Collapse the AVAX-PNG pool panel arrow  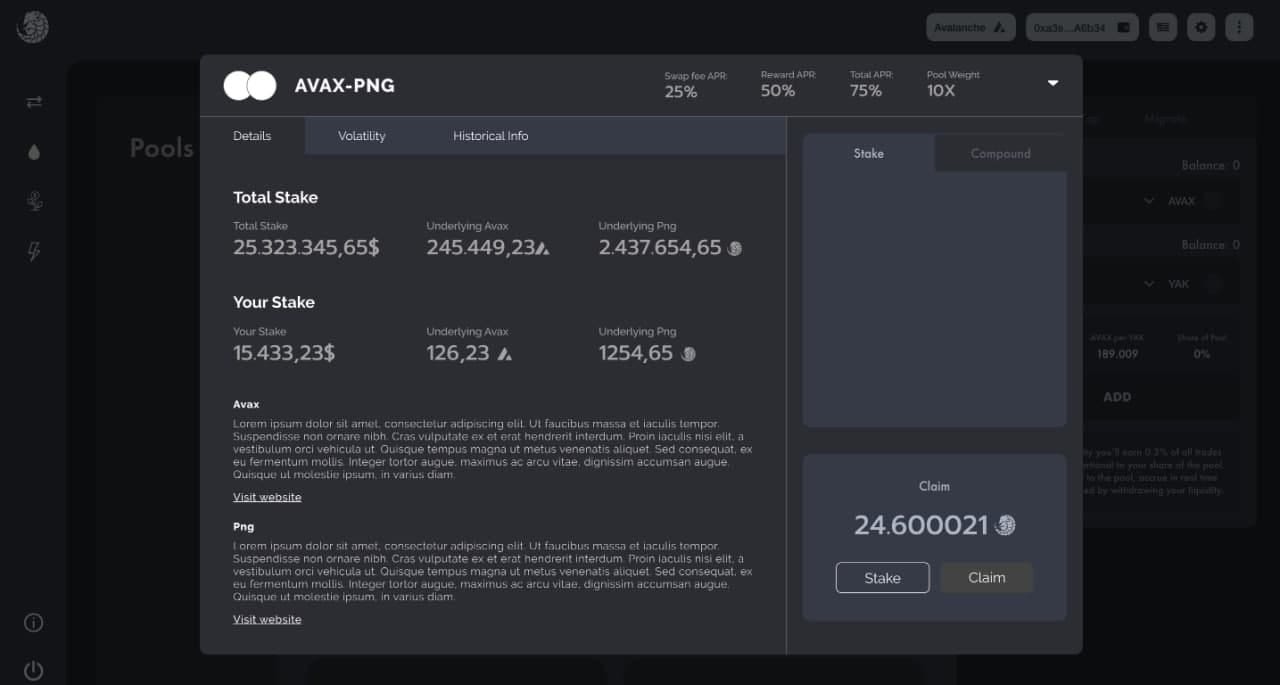coord(1053,83)
